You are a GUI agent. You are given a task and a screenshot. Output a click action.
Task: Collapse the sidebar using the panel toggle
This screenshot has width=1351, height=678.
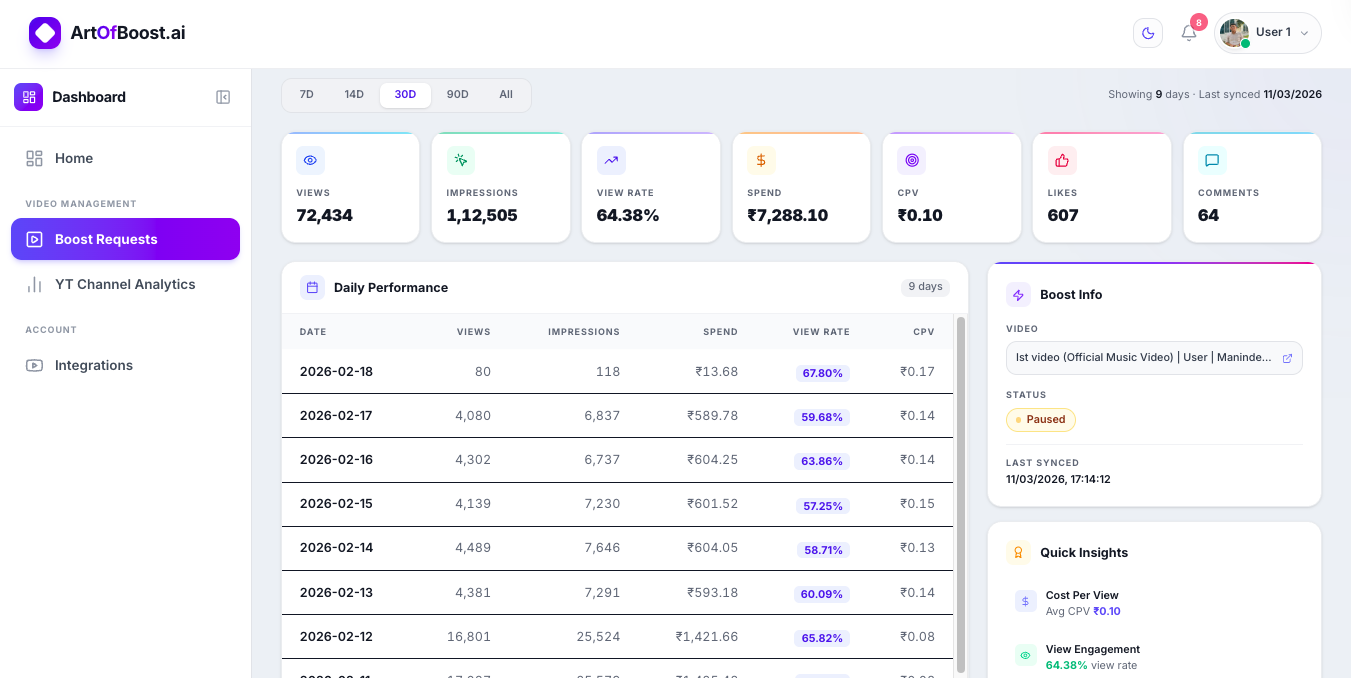point(222,96)
